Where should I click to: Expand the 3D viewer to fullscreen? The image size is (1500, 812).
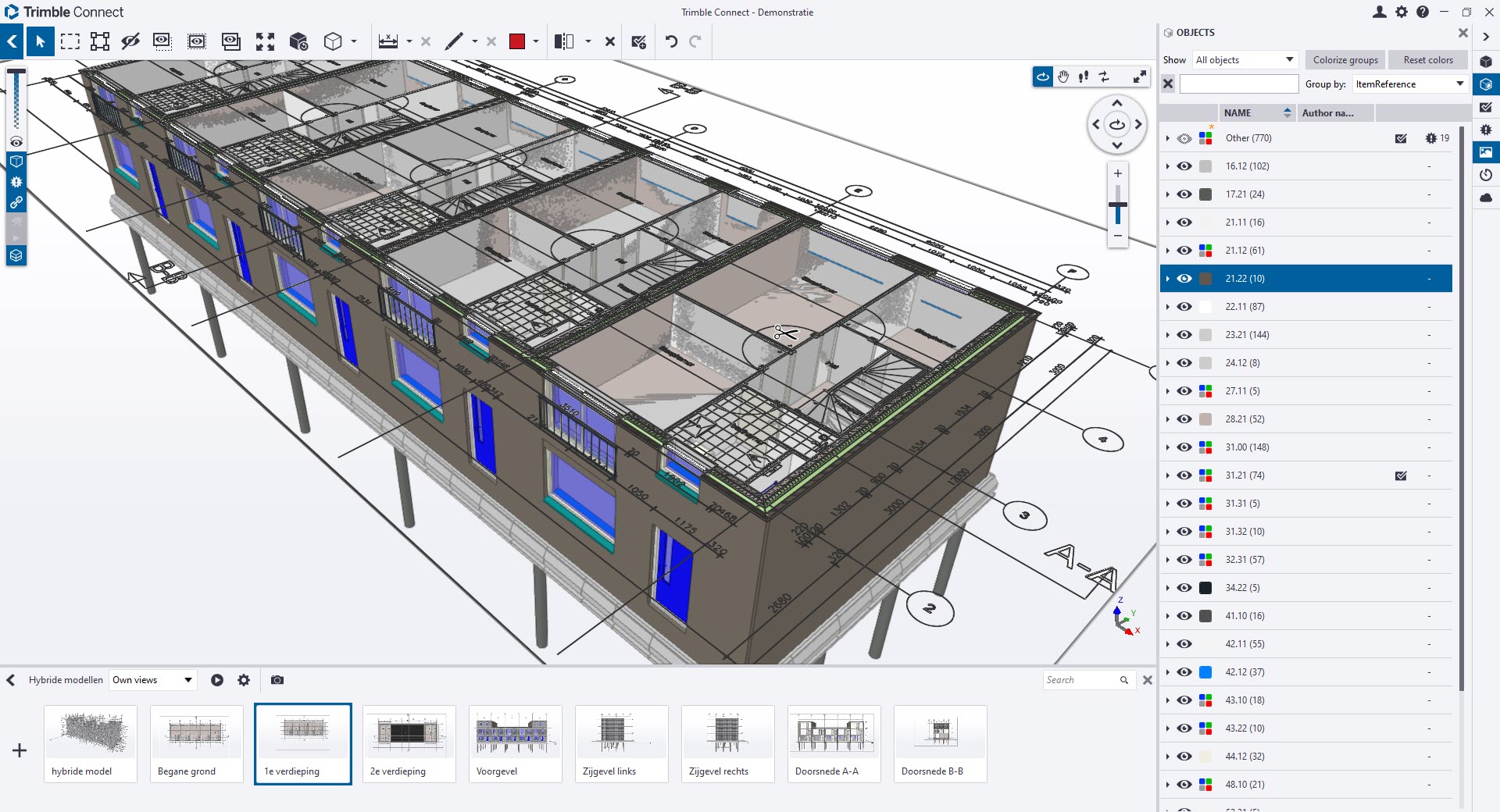[1140, 77]
